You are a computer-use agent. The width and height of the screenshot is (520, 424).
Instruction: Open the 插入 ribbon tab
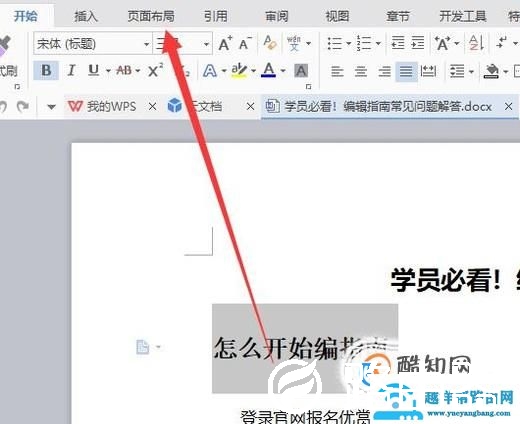[x=86, y=16]
